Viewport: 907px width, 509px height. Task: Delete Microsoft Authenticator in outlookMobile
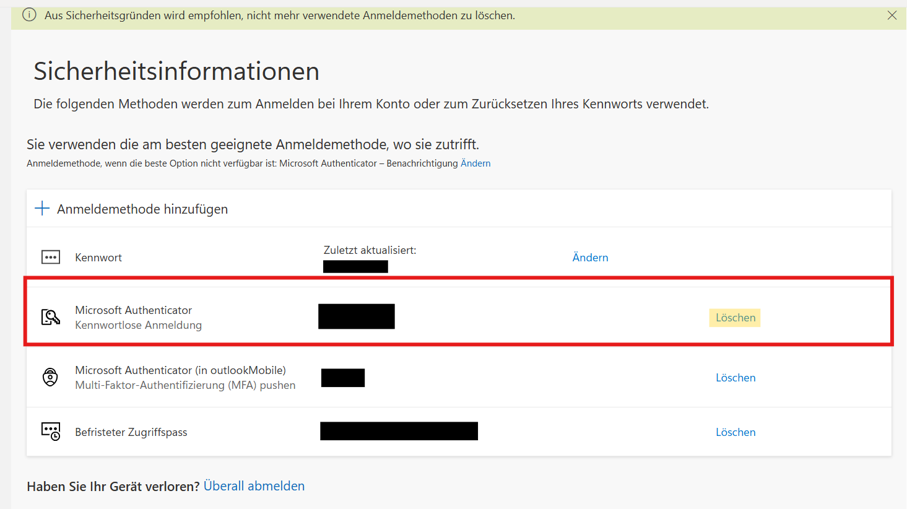coord(735,378)
